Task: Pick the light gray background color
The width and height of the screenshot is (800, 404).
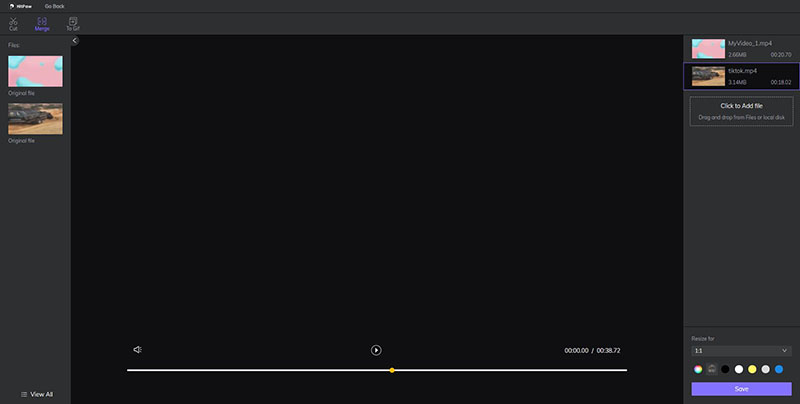Action: tap(765, 369)
